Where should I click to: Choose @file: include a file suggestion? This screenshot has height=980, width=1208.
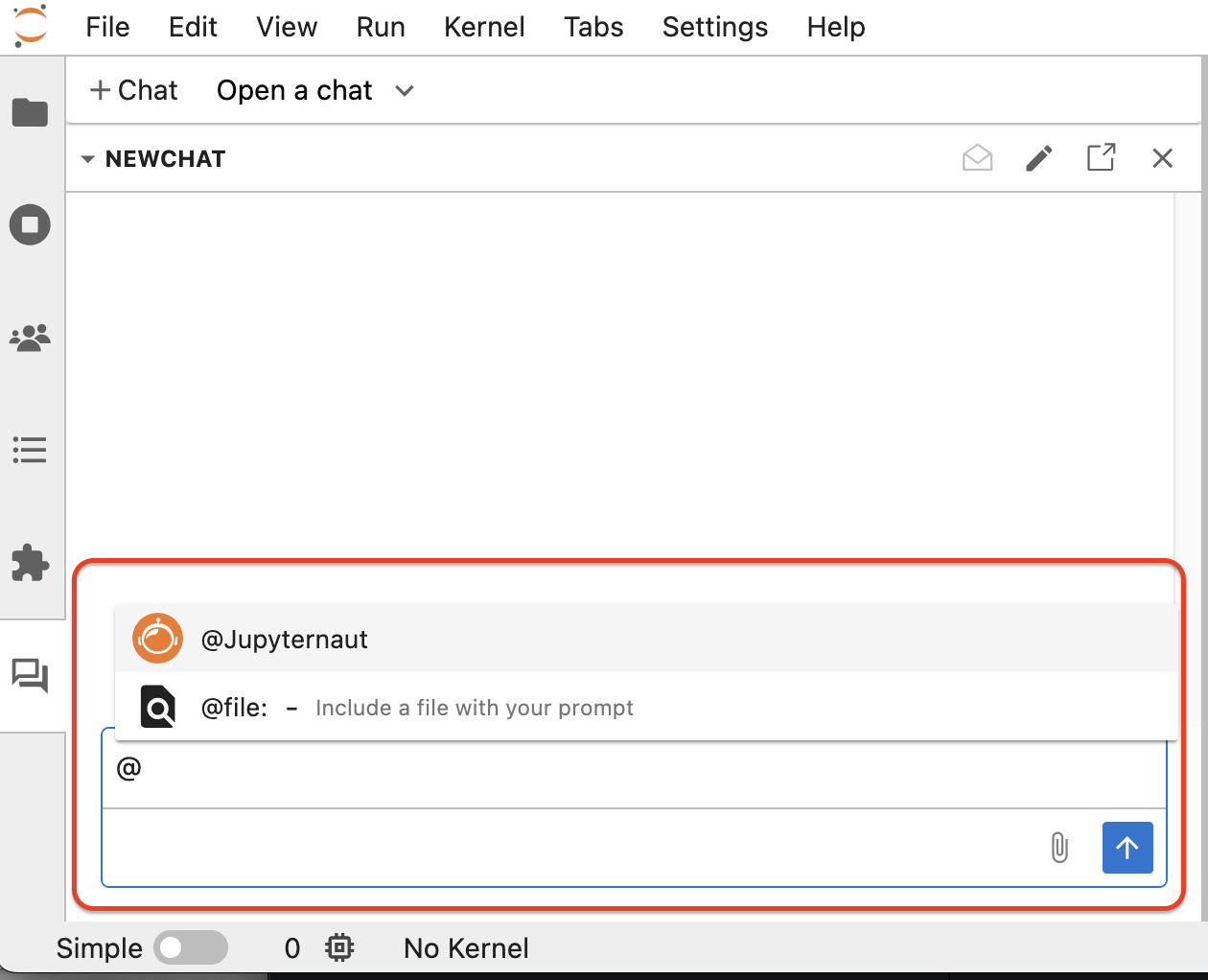[x=646, y=708]
